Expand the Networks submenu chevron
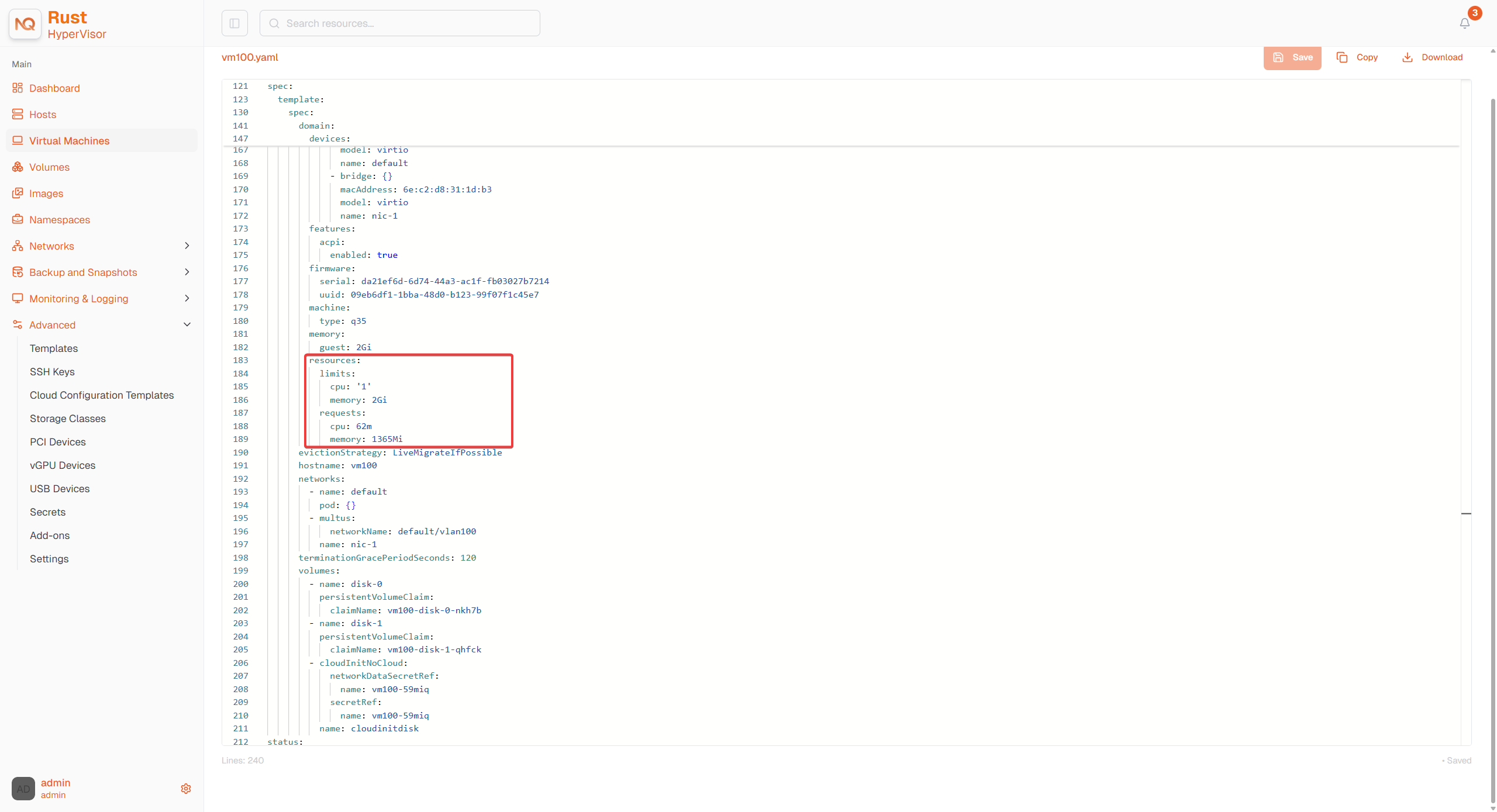Screen dimensions: 1497x812 tap(187, 246)
